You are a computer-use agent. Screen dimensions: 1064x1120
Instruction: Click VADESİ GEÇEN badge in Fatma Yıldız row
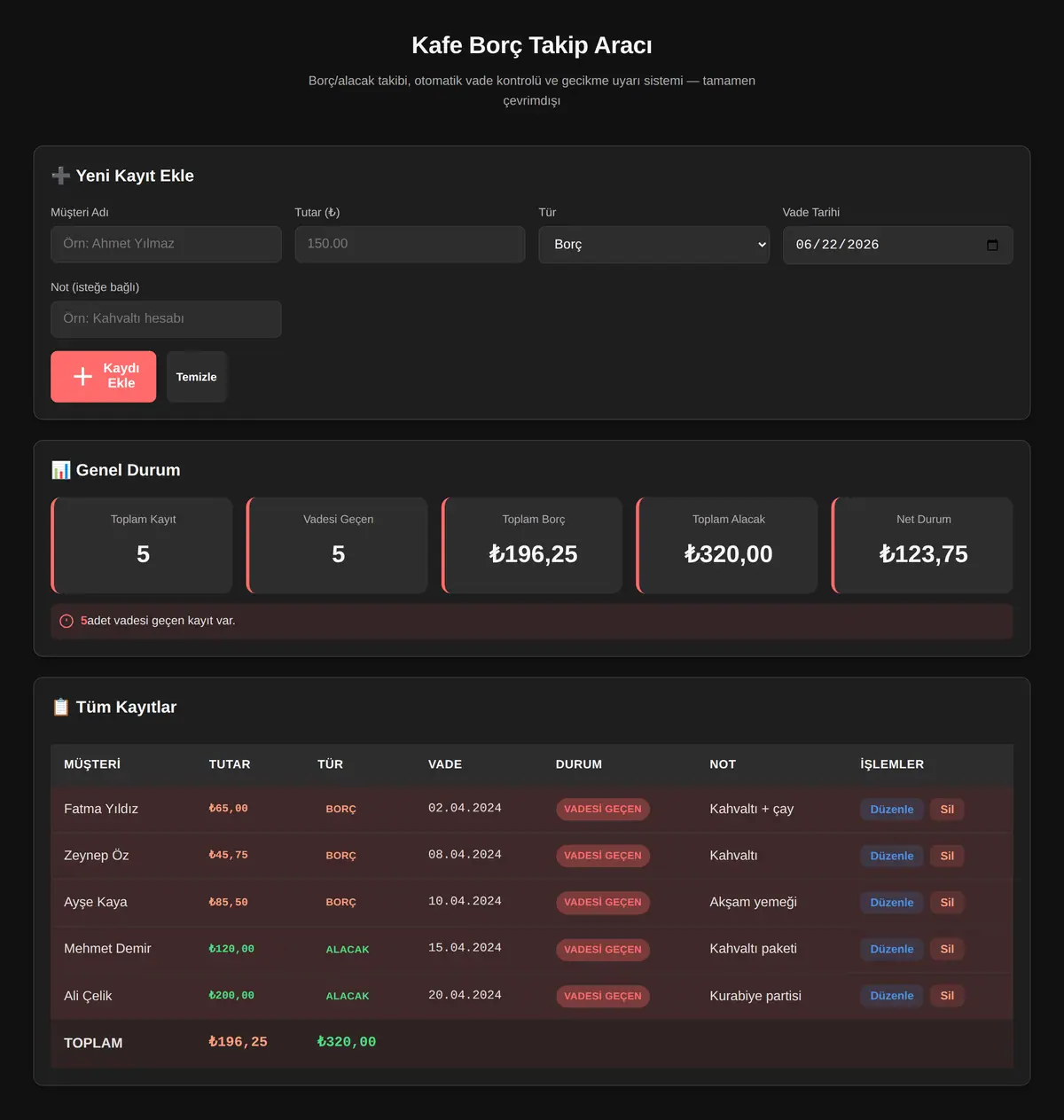(x=603, y=810)
